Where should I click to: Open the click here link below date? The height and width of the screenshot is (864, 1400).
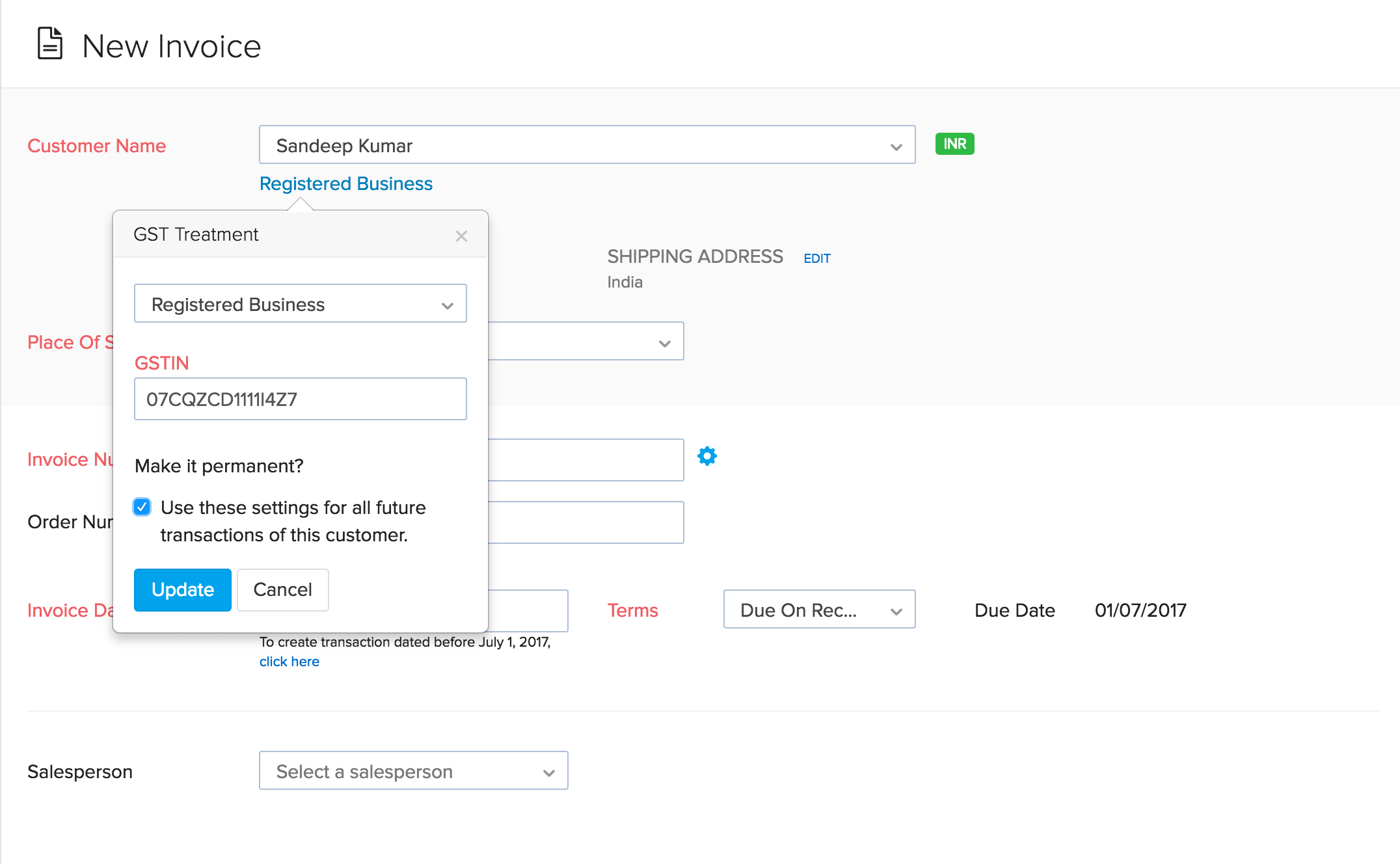289,662
